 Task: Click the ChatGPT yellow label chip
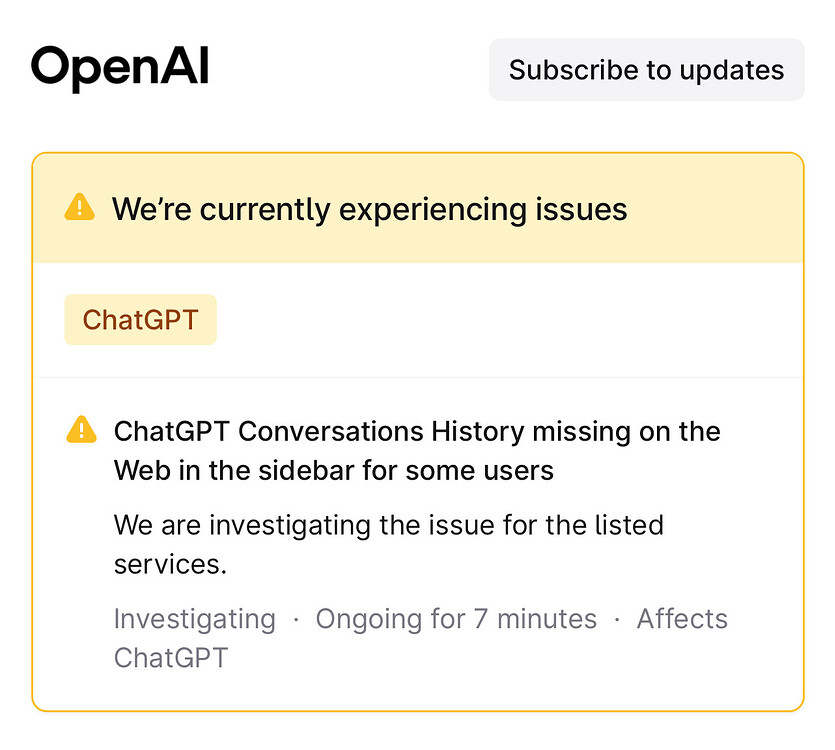[140, 319]
